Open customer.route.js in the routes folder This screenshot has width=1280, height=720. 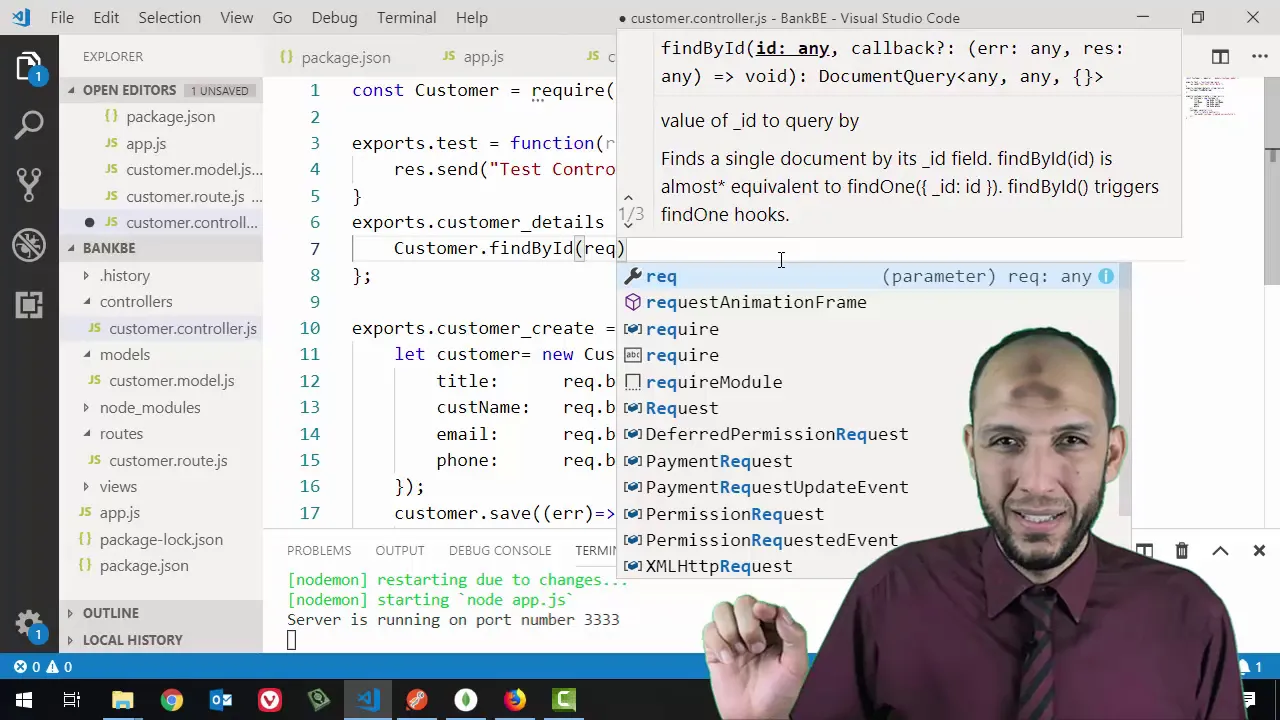click(168, 460)
